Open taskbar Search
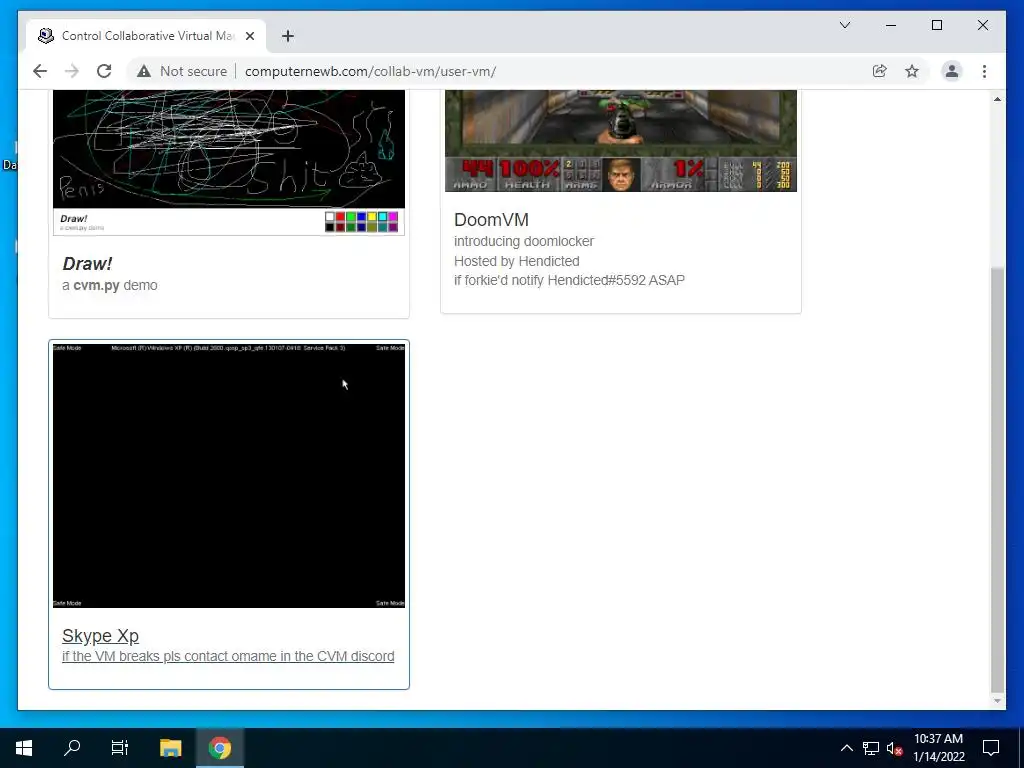 click(x=72, y=748)
